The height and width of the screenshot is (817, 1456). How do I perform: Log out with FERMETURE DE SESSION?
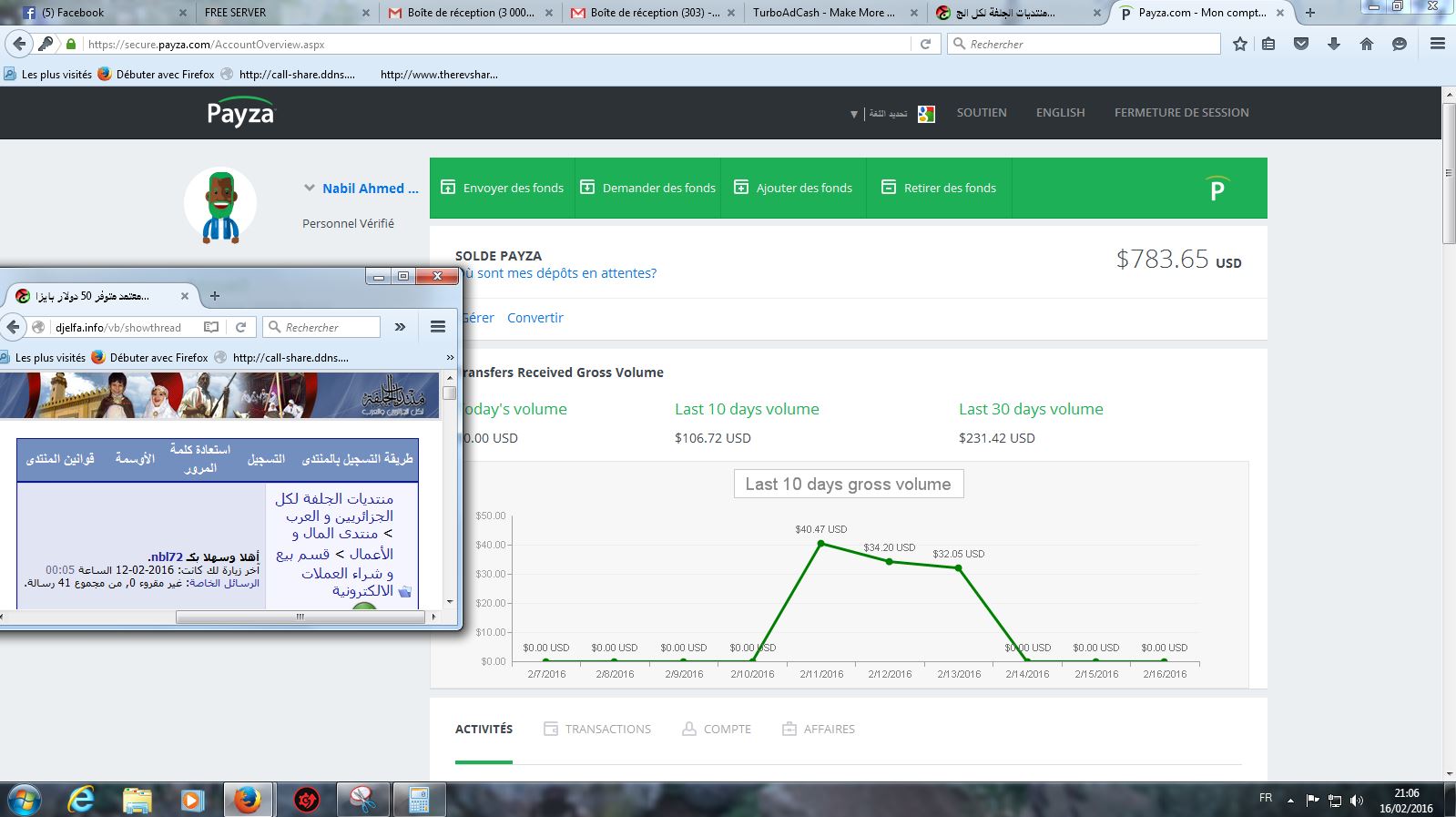coord(1181,113)
